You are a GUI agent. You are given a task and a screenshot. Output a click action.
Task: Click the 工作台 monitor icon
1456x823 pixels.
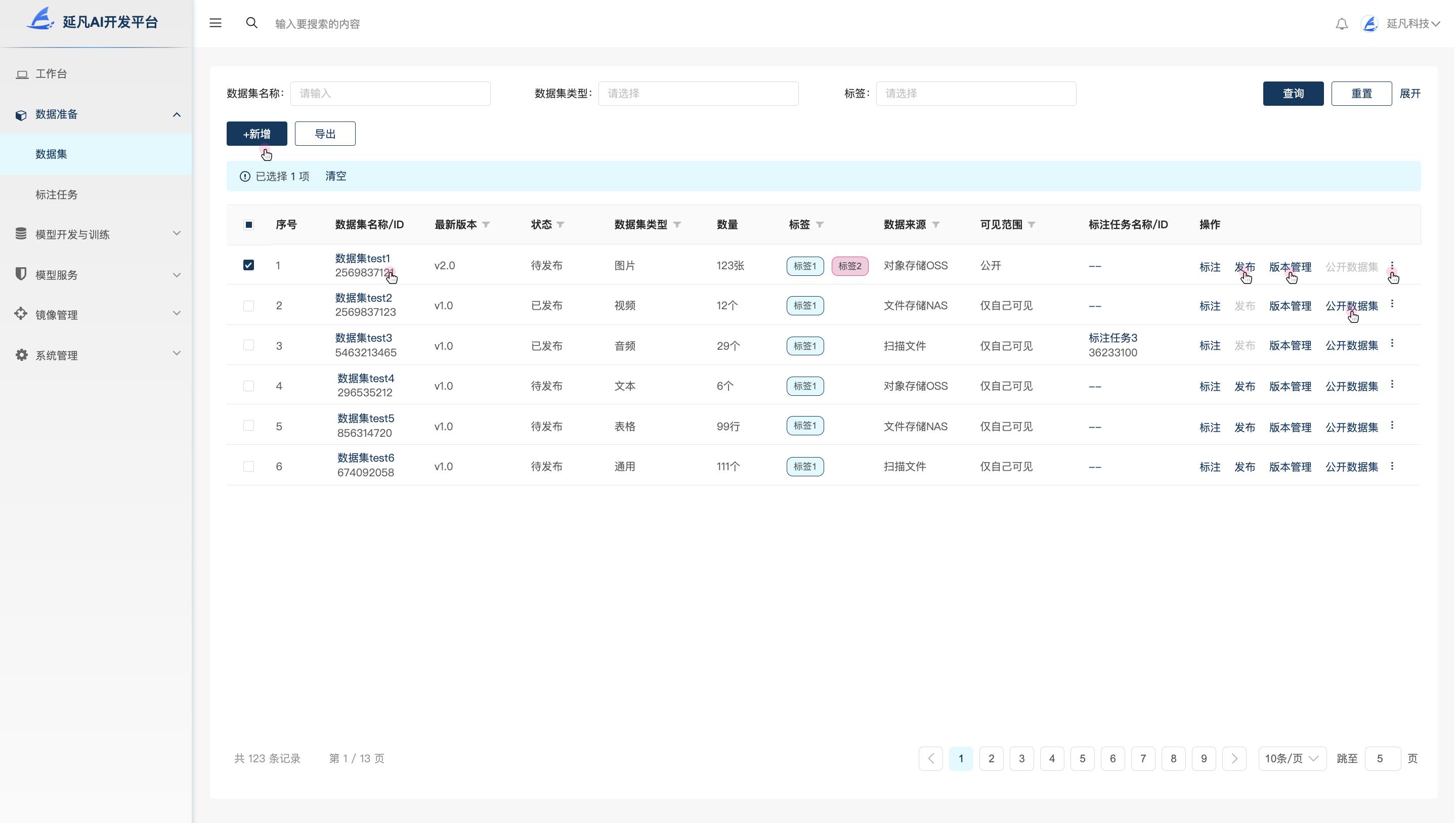pos(22,73)
